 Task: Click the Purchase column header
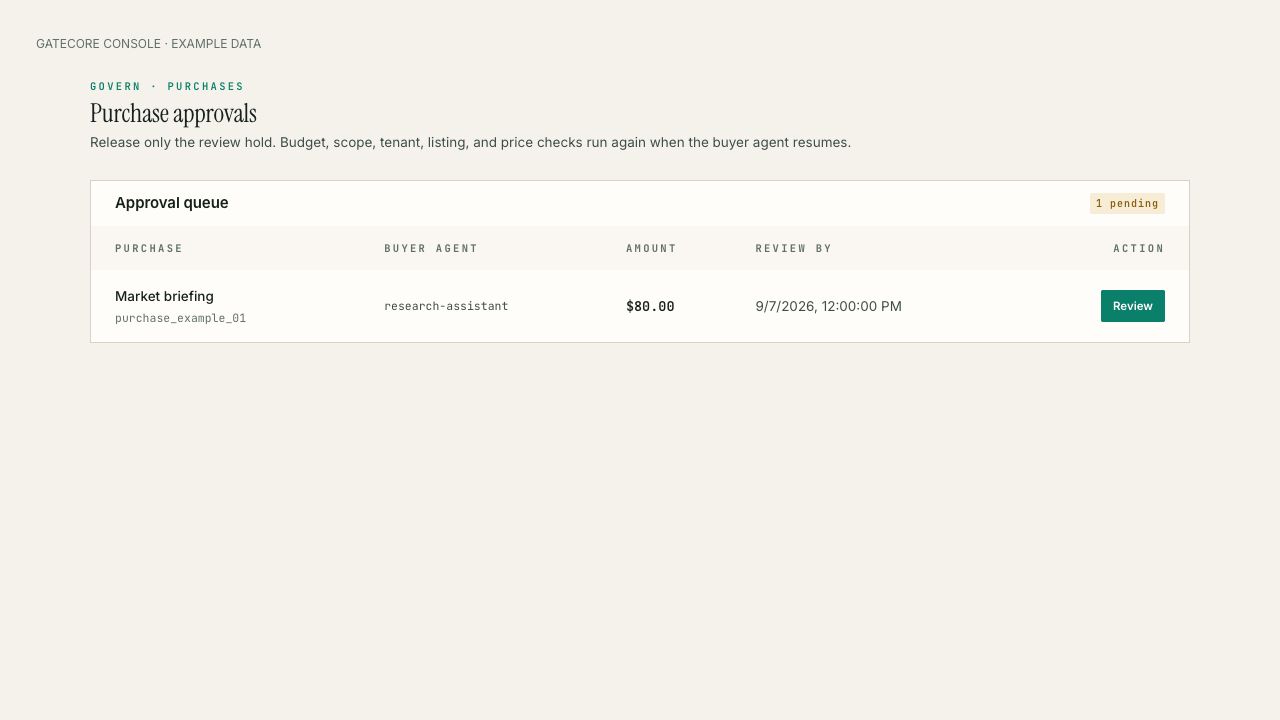(149, 248)
